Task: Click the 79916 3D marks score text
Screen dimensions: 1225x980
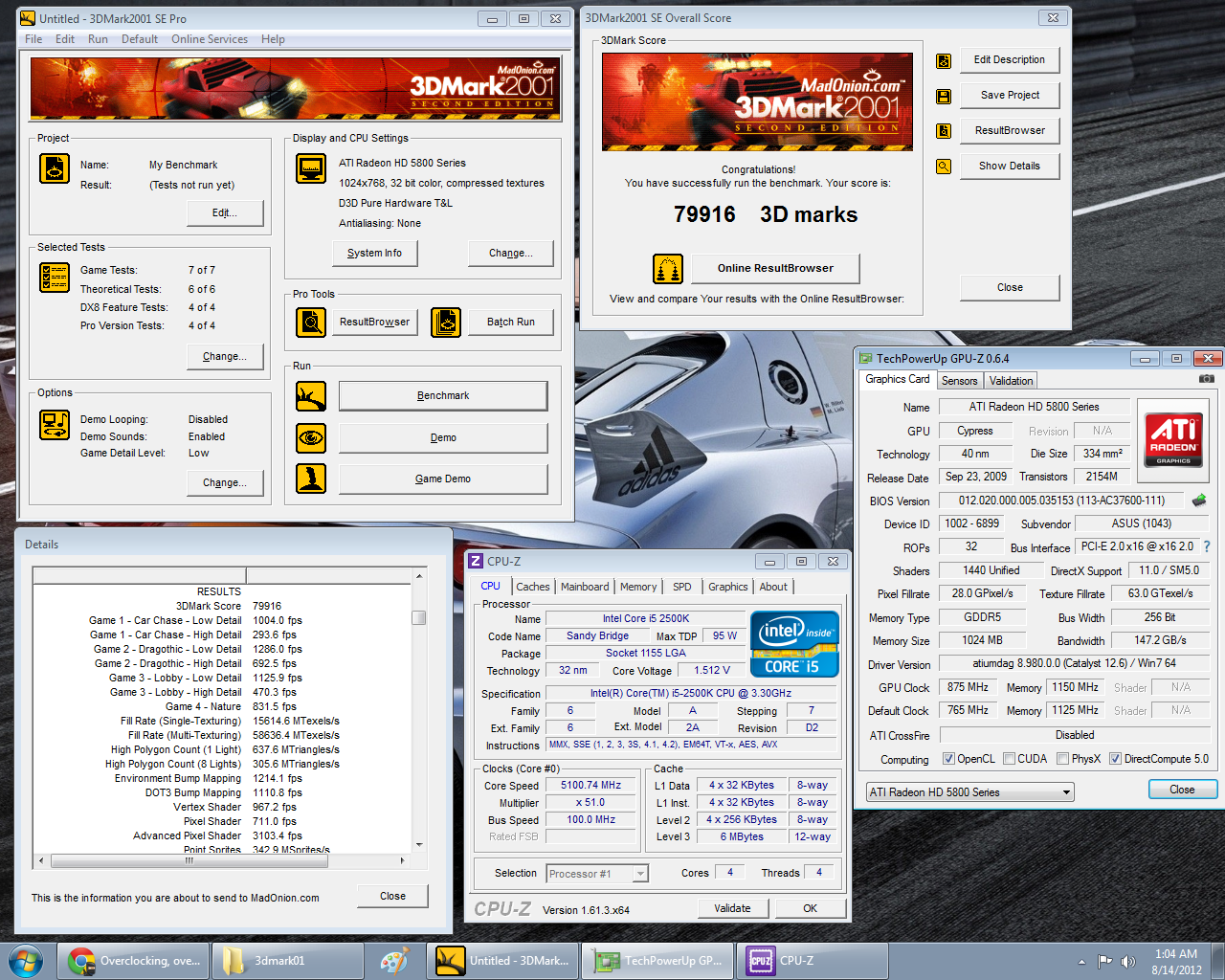Action: point(766,214)
